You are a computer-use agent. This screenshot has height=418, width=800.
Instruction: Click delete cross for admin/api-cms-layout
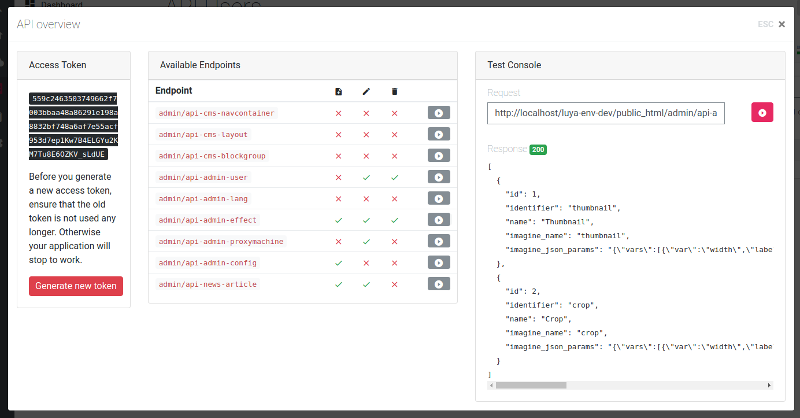[x=394, y=135]
